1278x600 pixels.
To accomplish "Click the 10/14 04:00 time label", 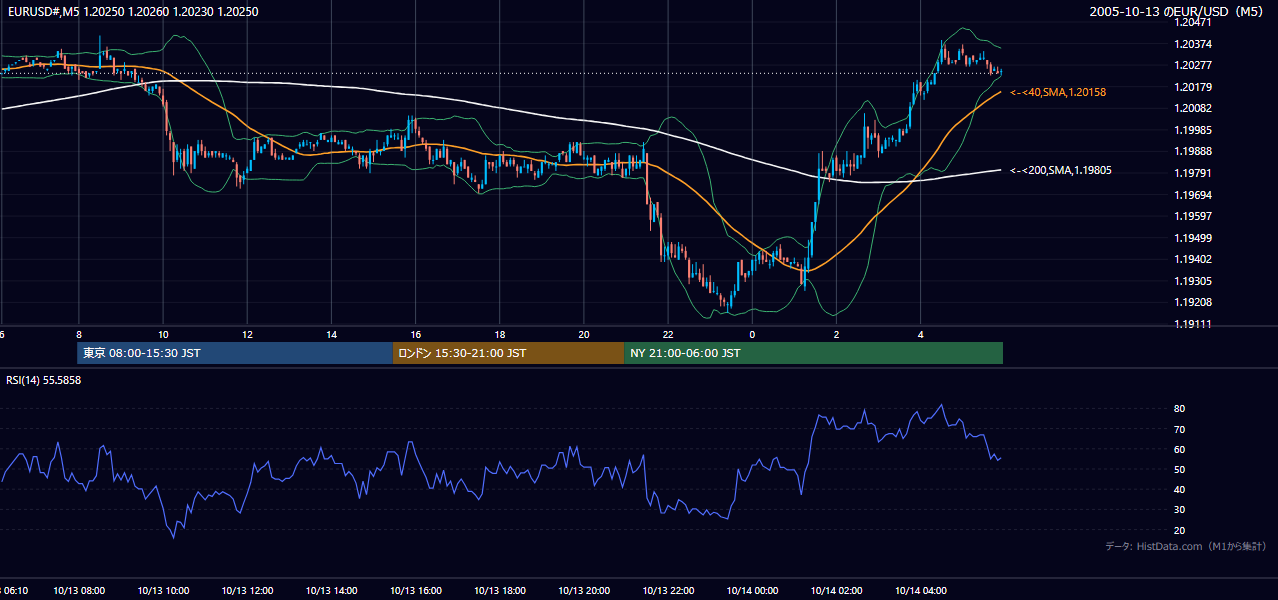I will click(x=920, y=590).
